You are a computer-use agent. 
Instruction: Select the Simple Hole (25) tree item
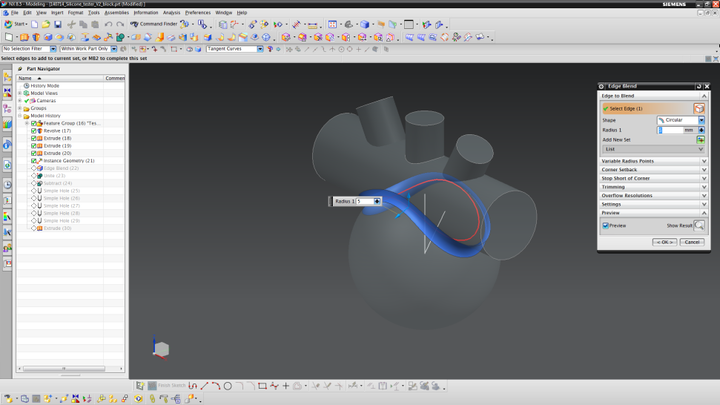click(x=61, y=191)
